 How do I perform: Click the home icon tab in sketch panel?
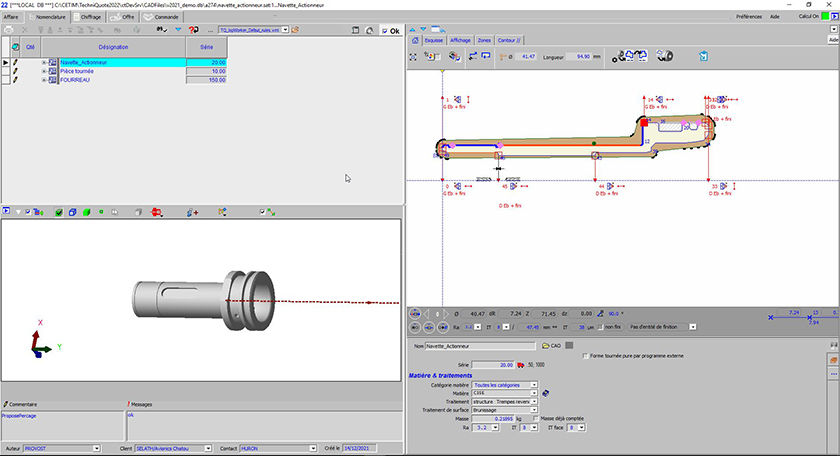click(x=416, y=40)
